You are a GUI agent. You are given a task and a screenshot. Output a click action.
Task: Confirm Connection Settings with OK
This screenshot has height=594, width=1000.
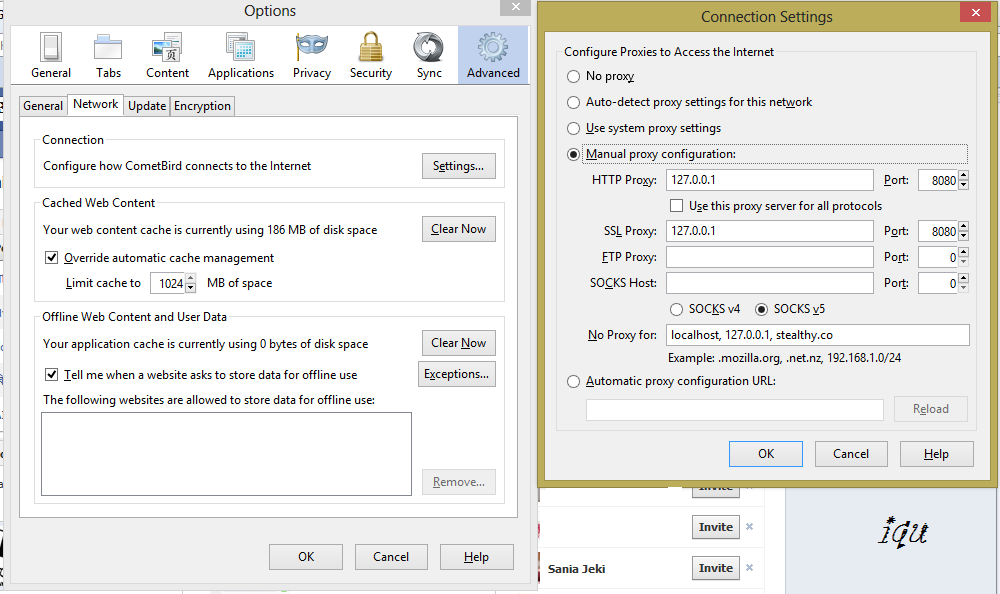click(x=766, y=454)
